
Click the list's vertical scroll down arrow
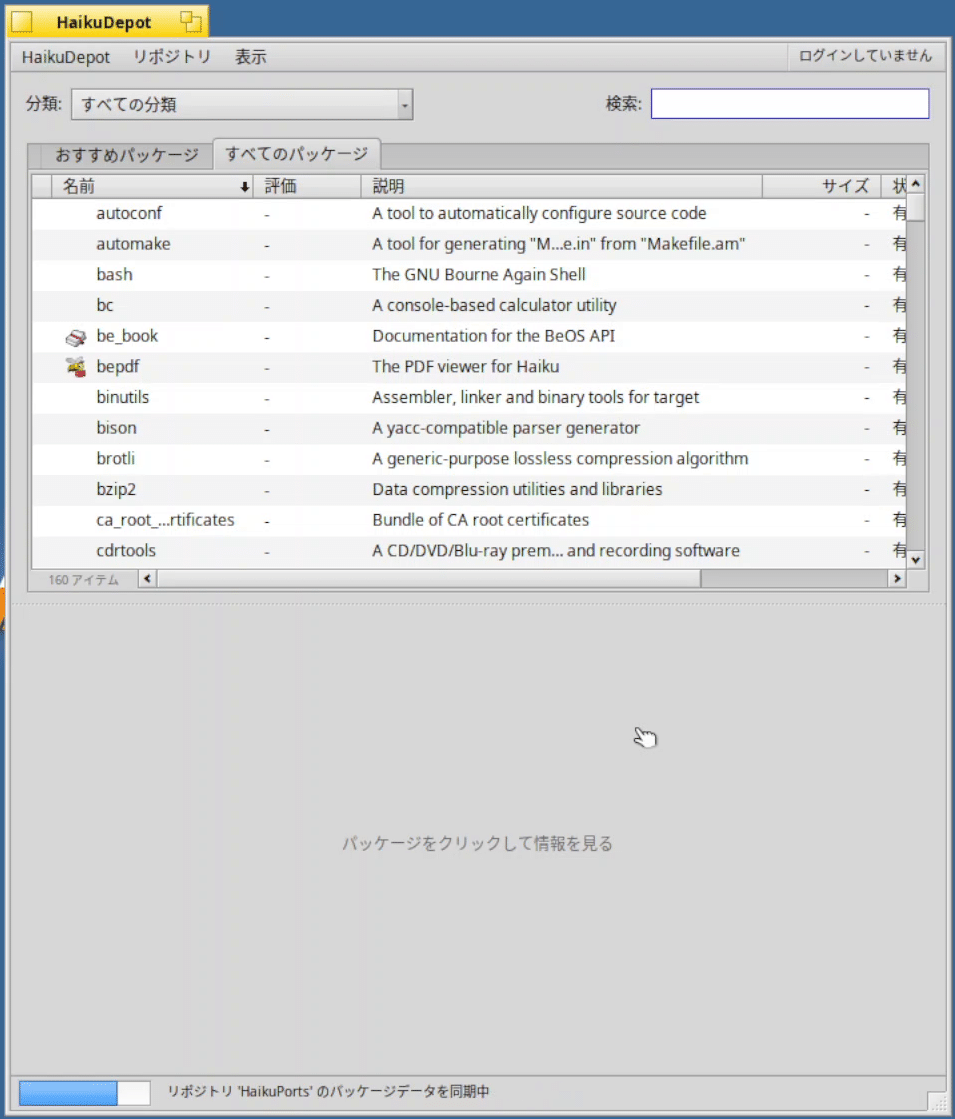(916, 560)
